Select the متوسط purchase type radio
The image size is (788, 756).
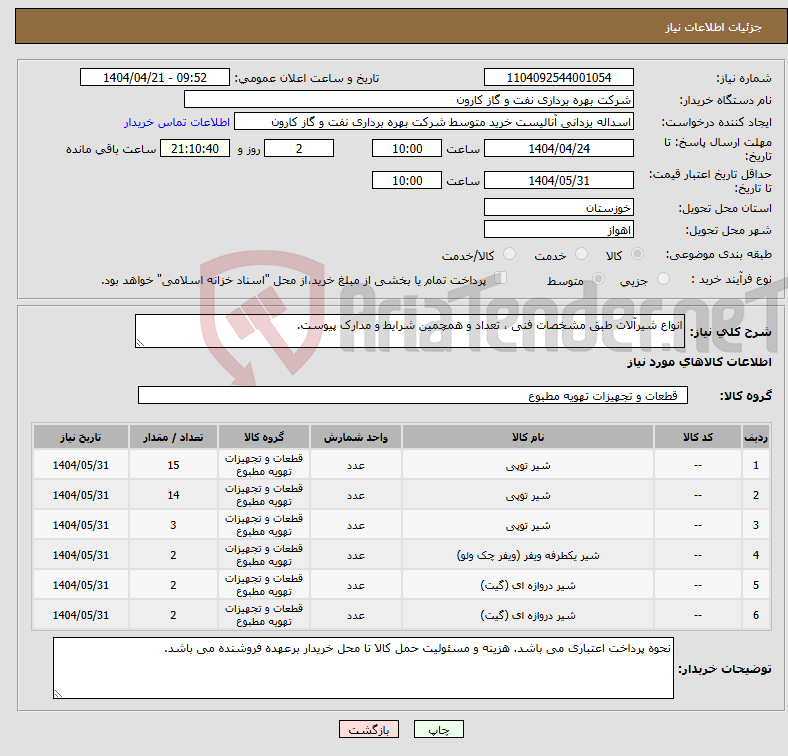598,278
